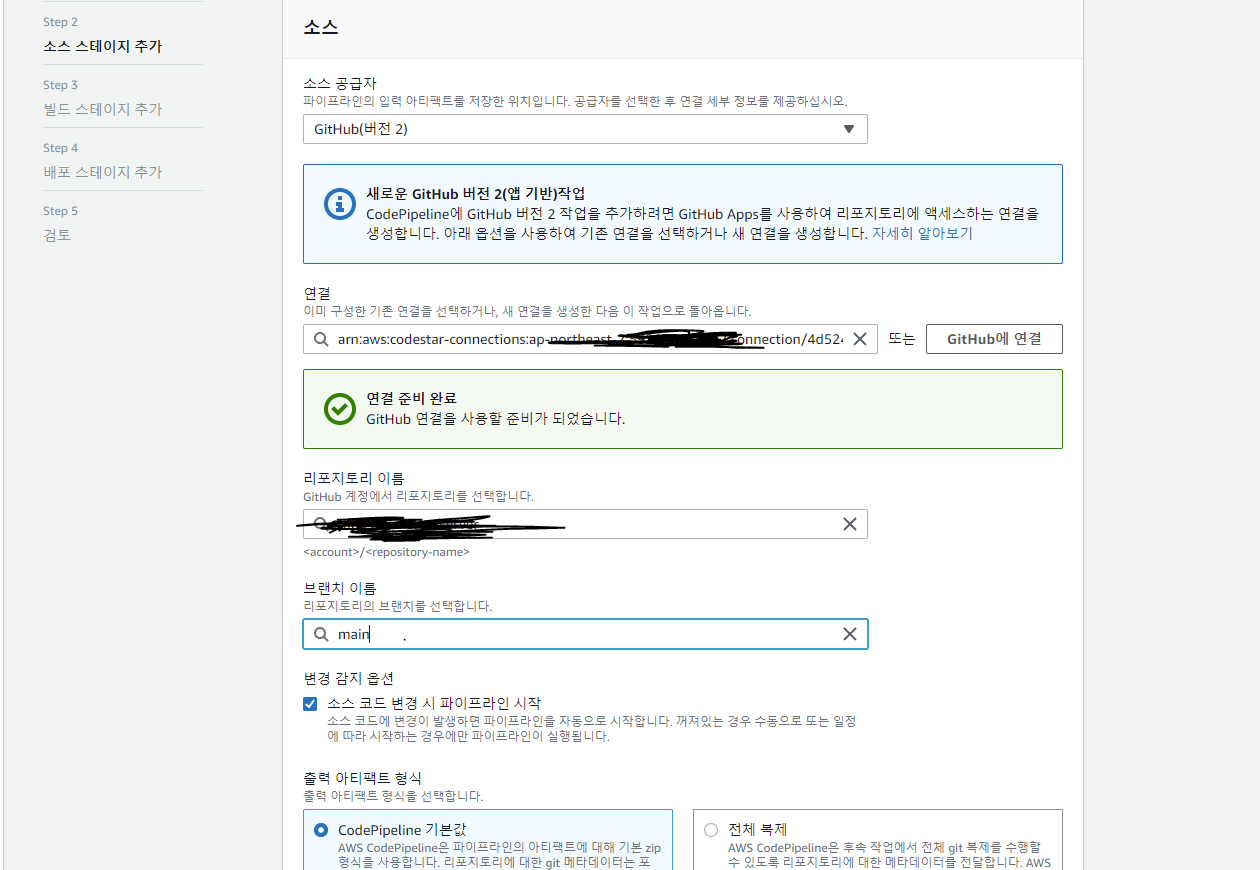Open the 소스 공급자 GitHub(버전 2) dropdown
This screenshot has width=1260, height=870.
click(585, 129)
